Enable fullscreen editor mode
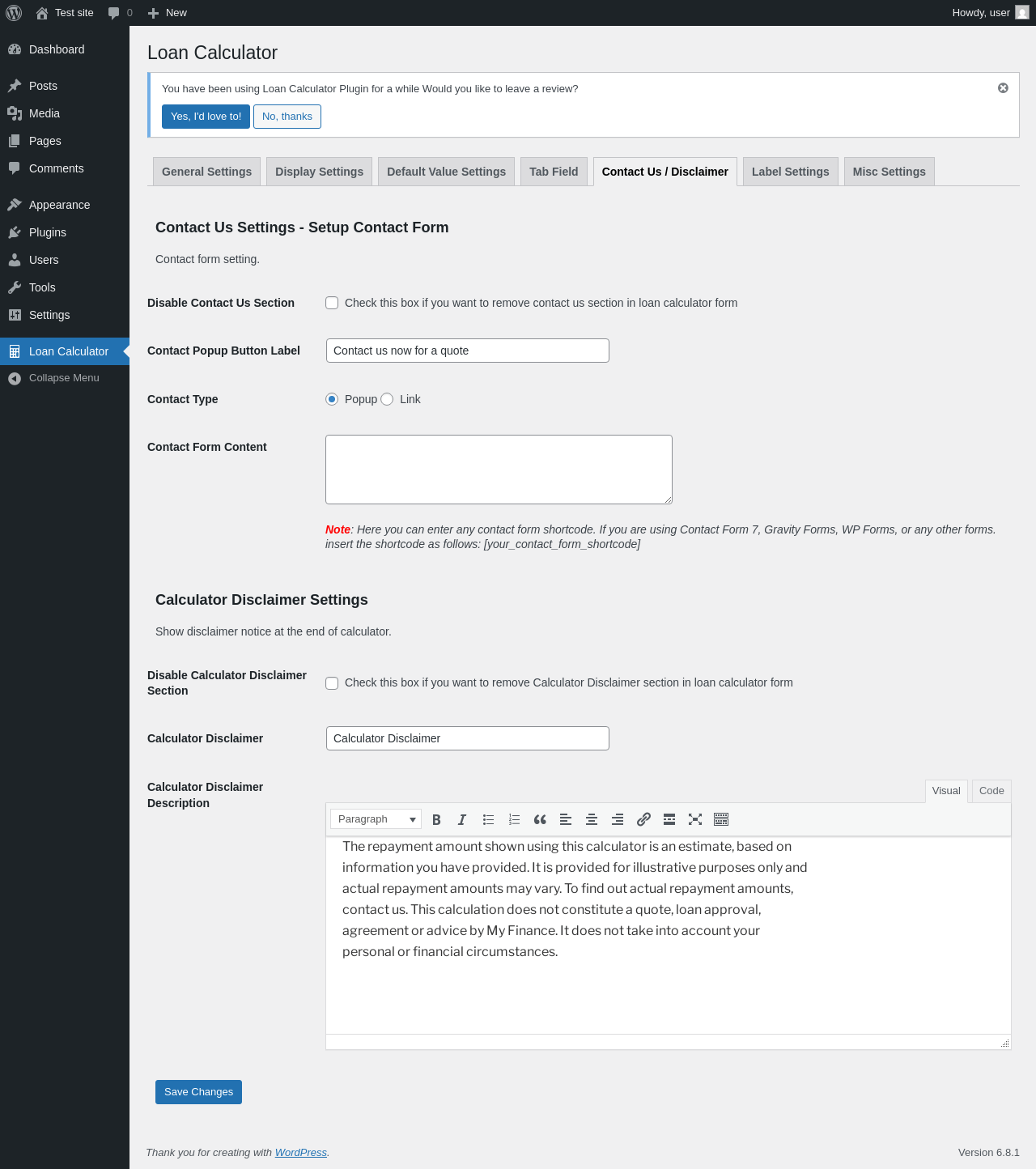 point(695,819)
